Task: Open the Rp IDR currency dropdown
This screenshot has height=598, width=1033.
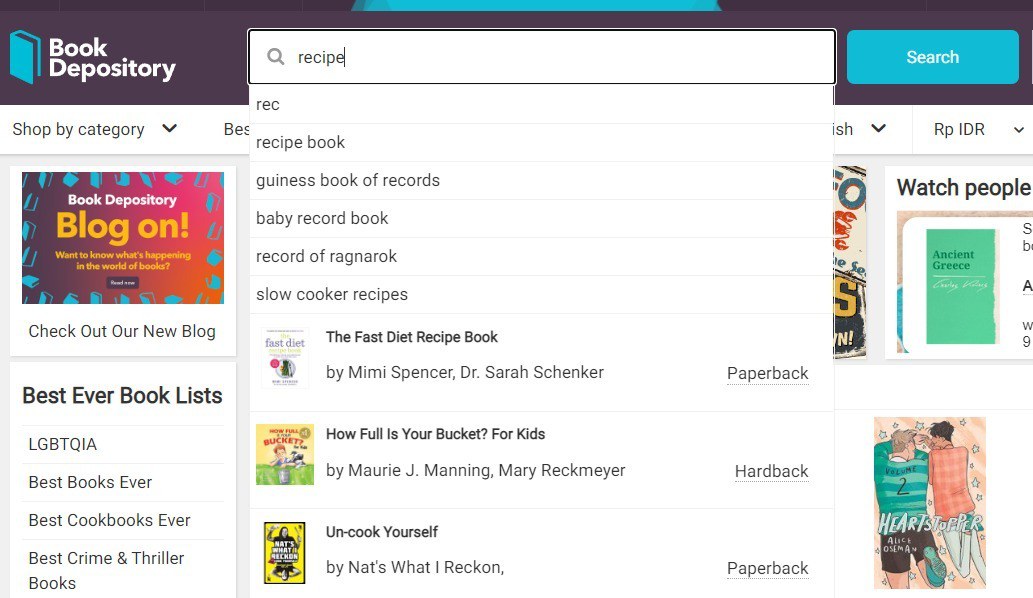Action: click(x=978, y=129)
